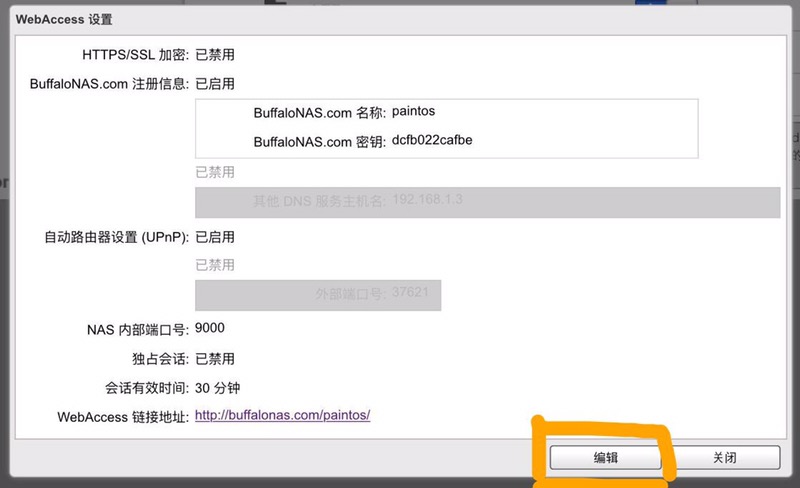Click the WebAccess 设置 dialog title

point(64,19)
